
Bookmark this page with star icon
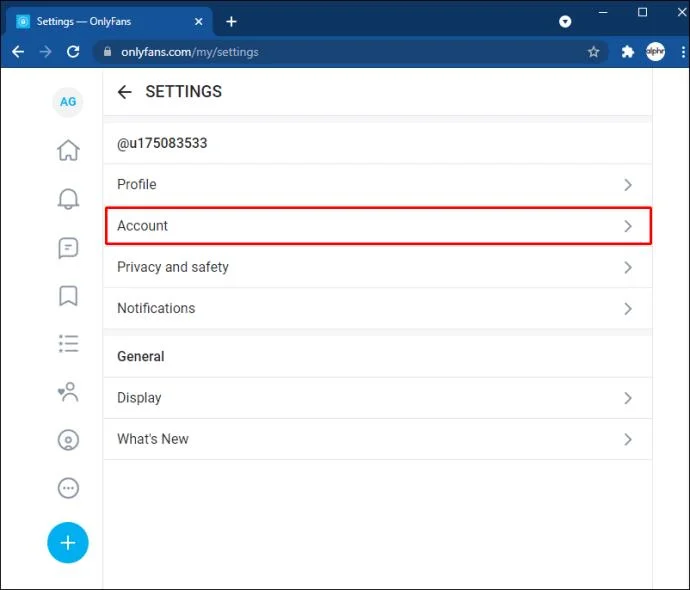594,52
